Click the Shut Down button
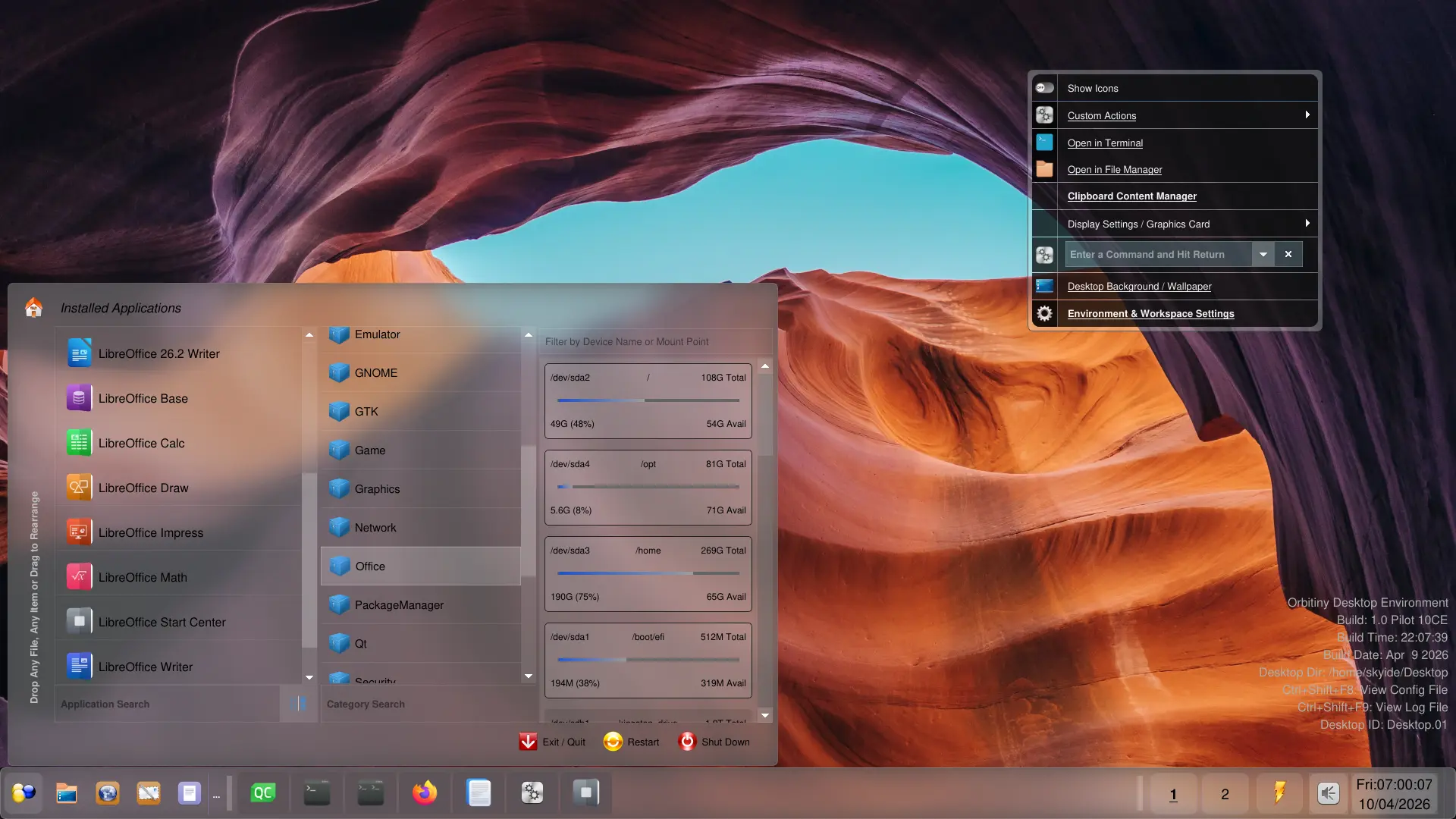Viewport: 1456px width, 819px height. 714,742
